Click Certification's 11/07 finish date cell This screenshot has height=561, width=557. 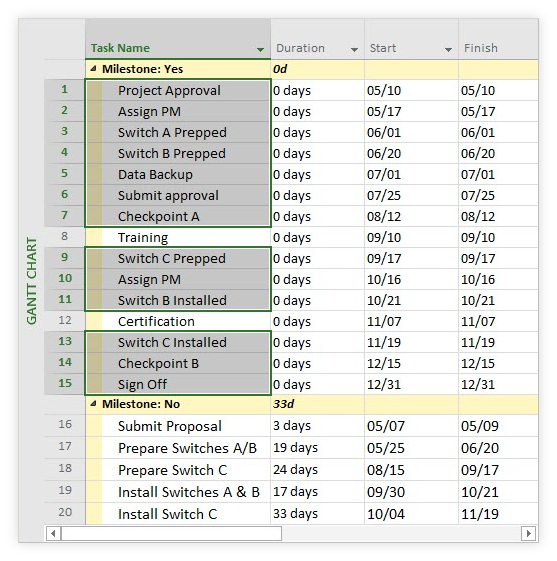click(498, 321)
